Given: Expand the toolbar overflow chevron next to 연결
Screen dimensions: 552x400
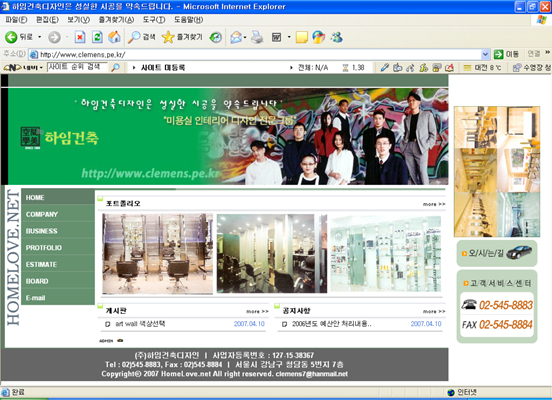Looking at the screenshot, I should (548, 52).
